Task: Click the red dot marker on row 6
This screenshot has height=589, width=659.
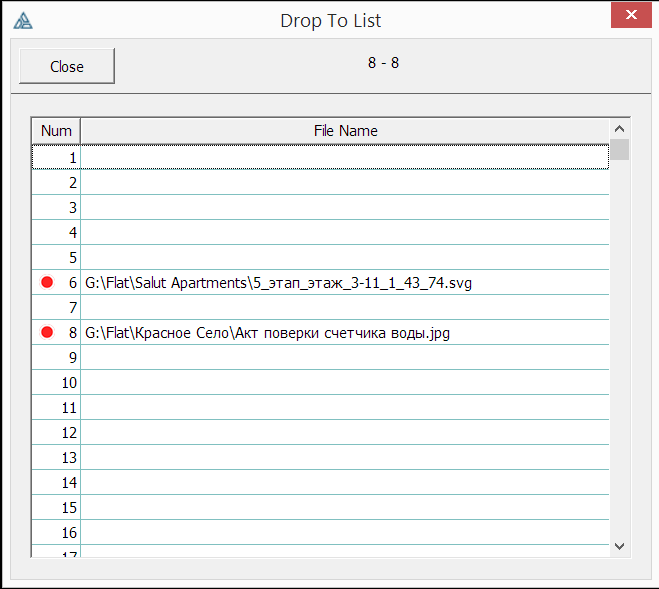Action: [x=46, y=283]
